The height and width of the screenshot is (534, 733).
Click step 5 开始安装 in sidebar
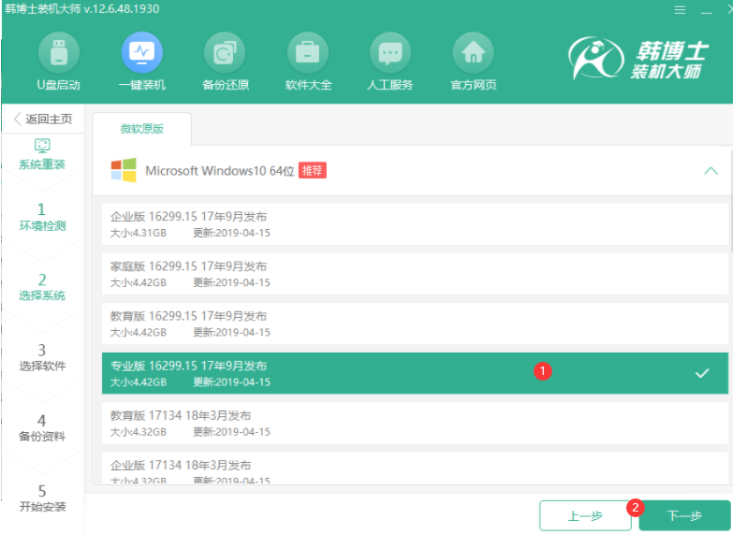[x=42, y=498]
